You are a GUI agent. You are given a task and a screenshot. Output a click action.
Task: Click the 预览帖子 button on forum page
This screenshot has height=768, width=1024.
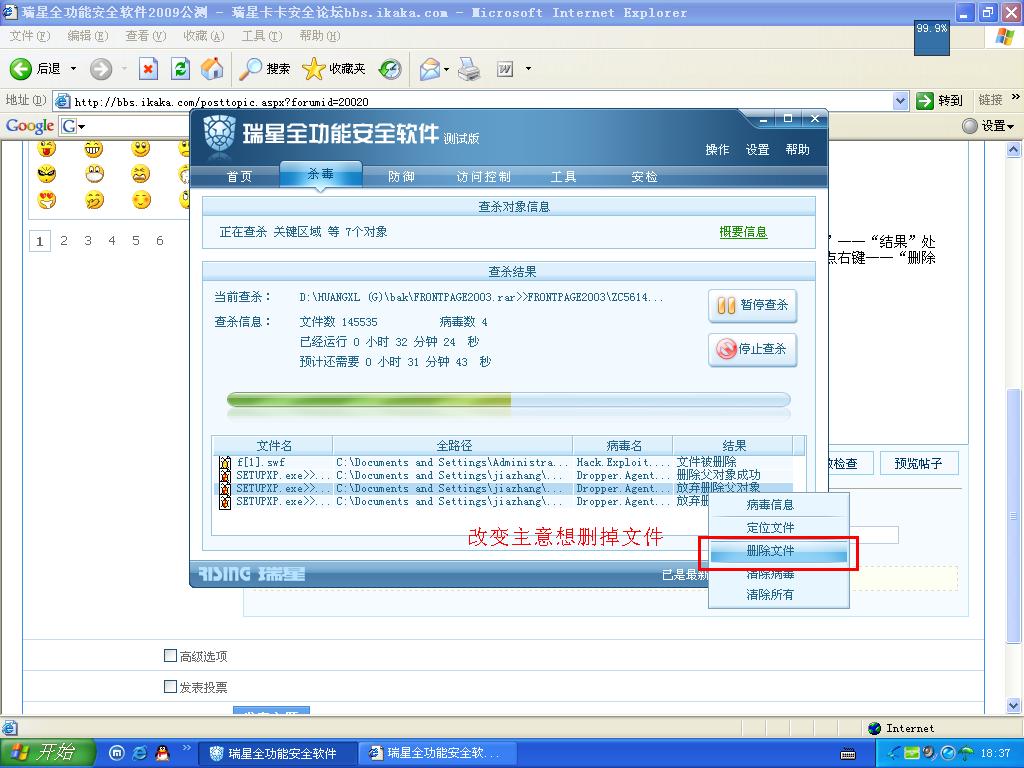tap(918, 464)
